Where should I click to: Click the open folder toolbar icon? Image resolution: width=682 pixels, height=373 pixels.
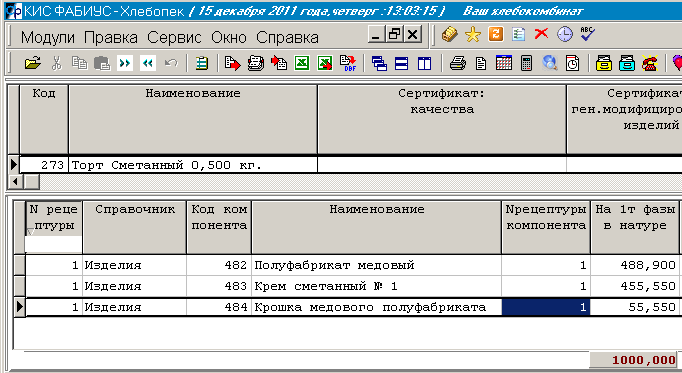[x=33, y=63]
